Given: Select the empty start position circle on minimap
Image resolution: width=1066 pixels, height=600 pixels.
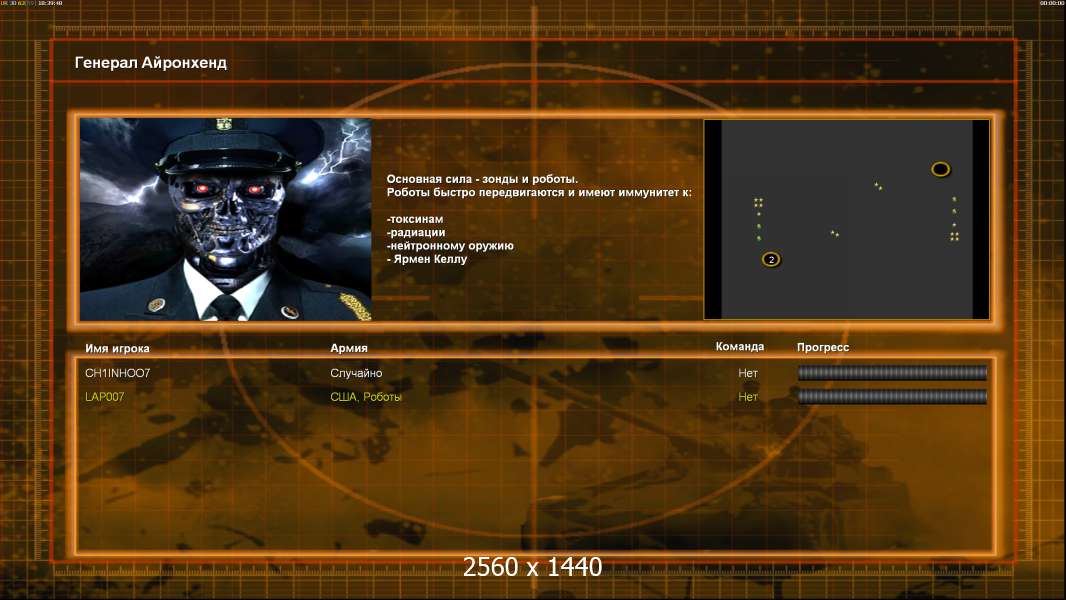Looking at the screenshot, I should point(940,169).
